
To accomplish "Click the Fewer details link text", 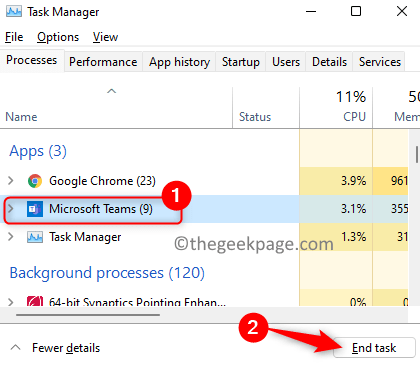I will coord(66,348).
